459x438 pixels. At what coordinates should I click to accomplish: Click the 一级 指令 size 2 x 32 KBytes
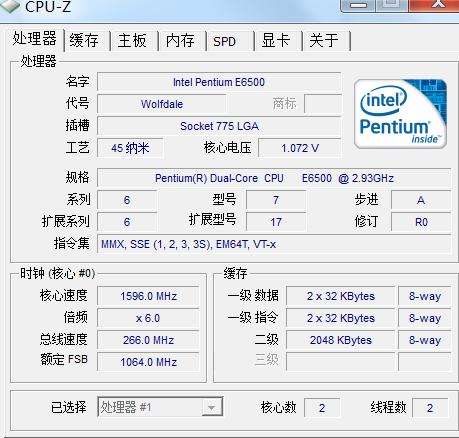pyautogui.click(x=341, y=318)
